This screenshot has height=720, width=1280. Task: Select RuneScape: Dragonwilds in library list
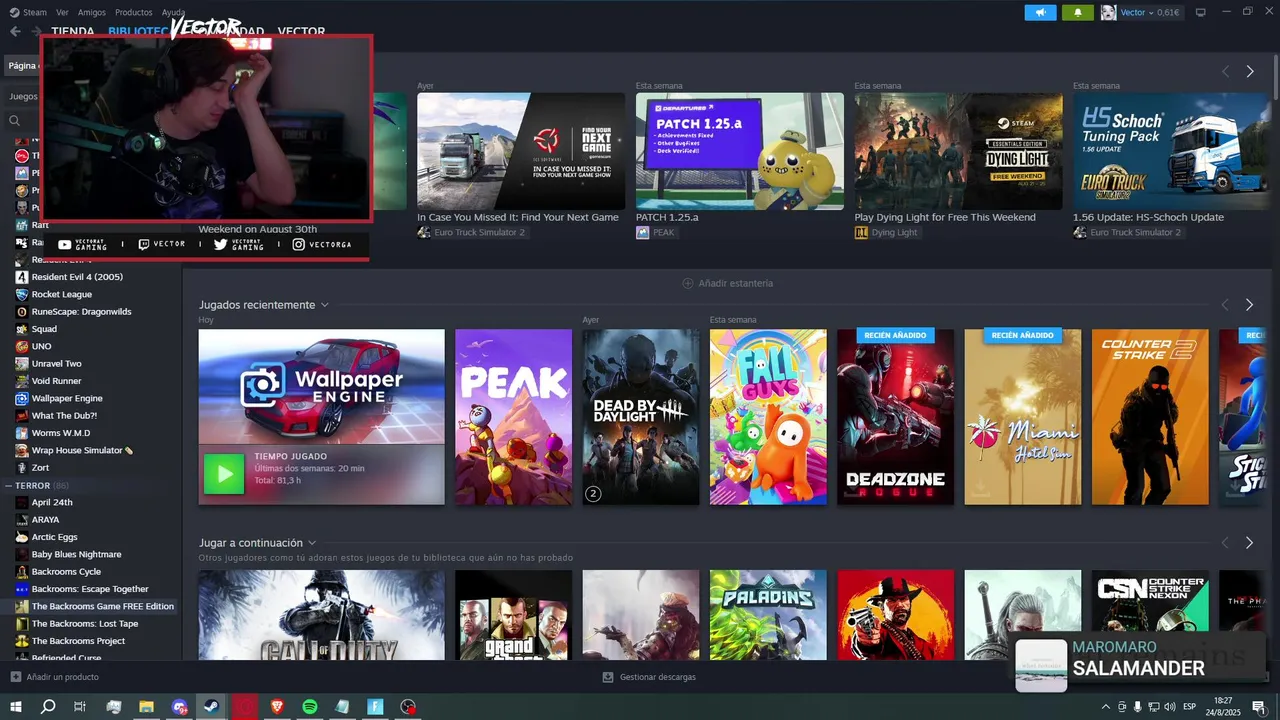[81, 311]
